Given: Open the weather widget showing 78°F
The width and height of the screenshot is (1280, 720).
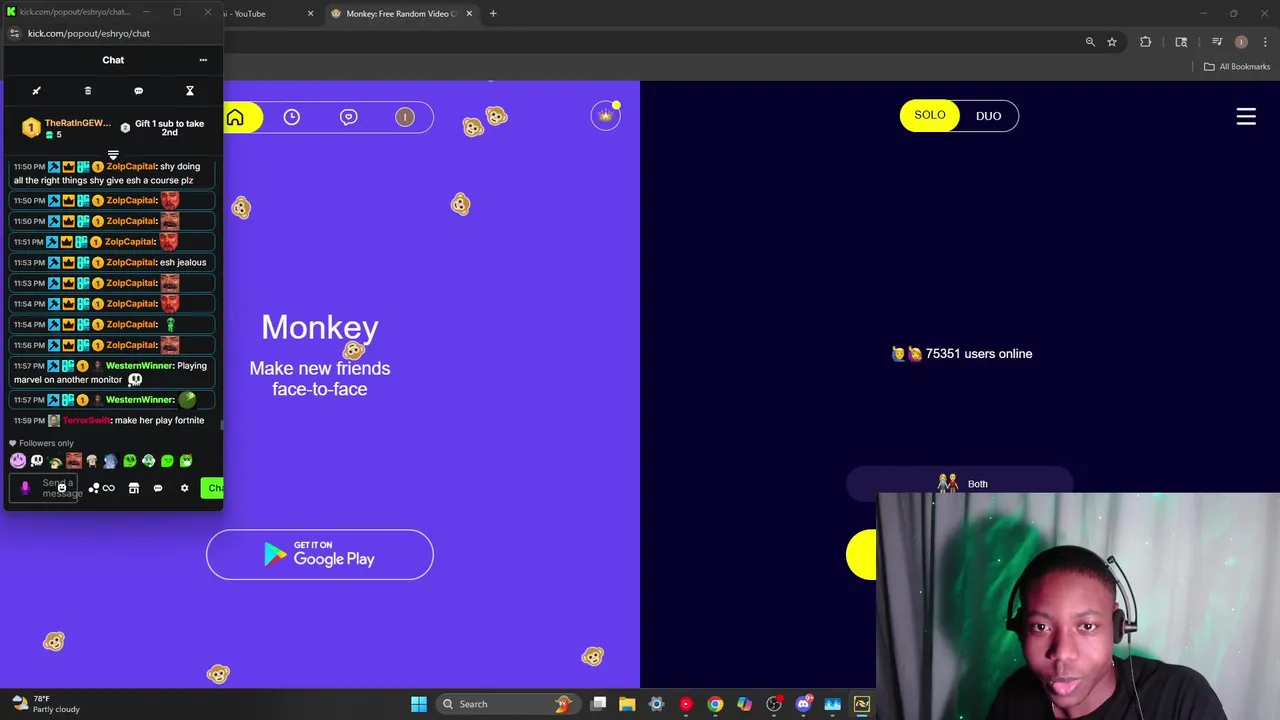Looking at the screenshot, I should click(x=45, y=704).
